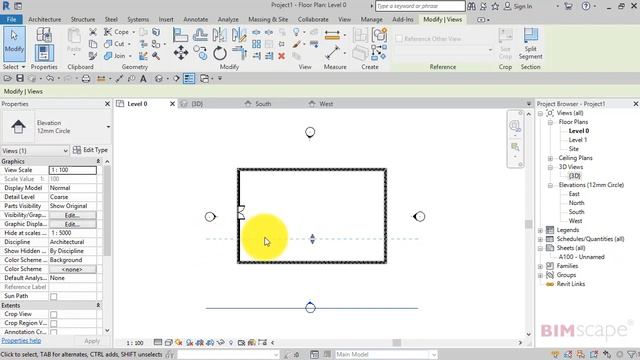Screen dimensions: 640x360
Task: Expand the Legends tree node
Action: [540, 230]
